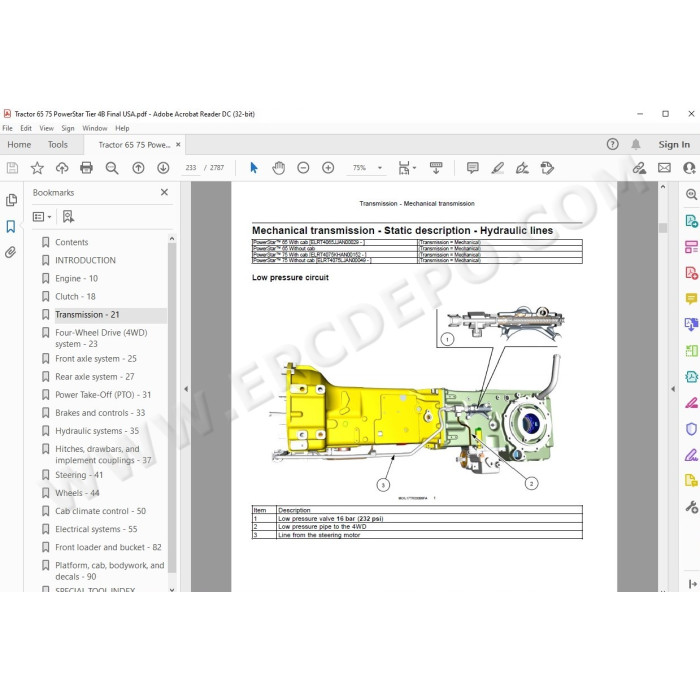Close the Bookmarks panel

[x=164, y=192]
